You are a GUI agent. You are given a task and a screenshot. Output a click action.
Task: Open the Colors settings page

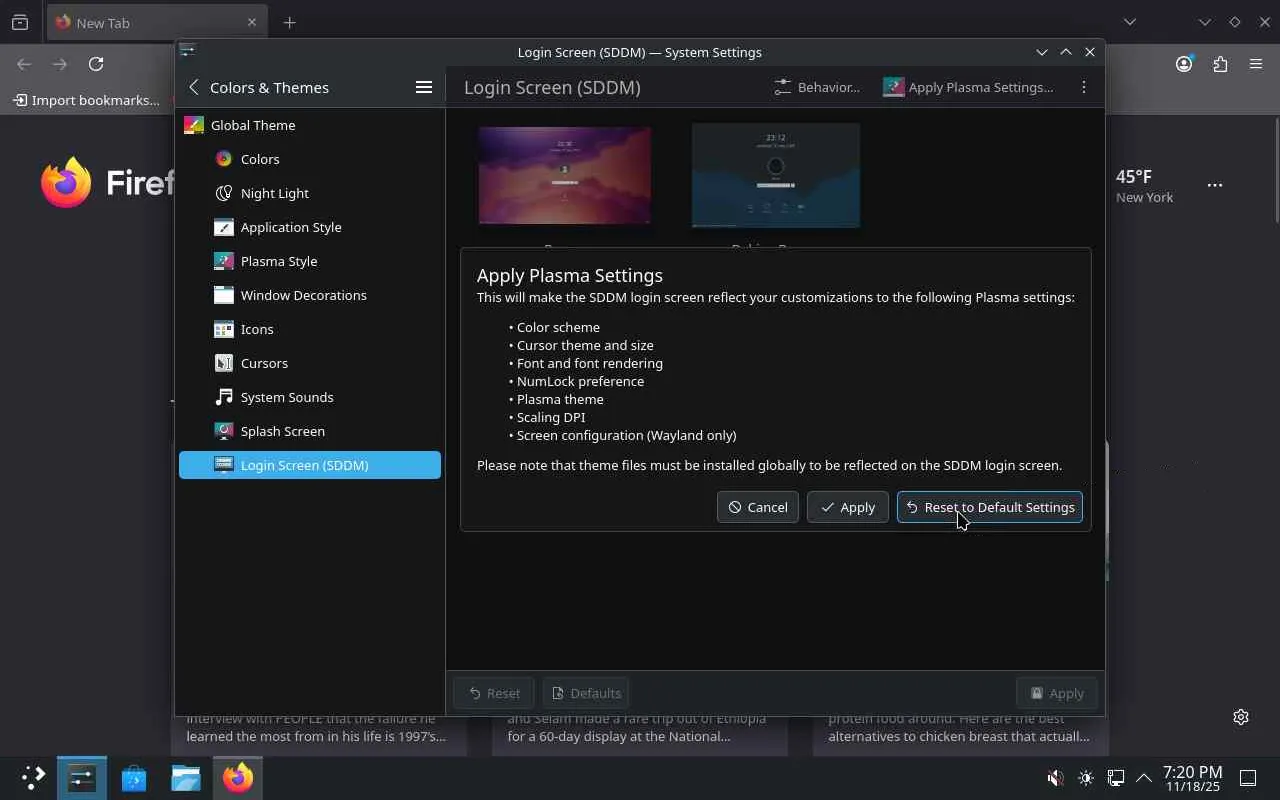pyautogui.click(x=310, y=159)
